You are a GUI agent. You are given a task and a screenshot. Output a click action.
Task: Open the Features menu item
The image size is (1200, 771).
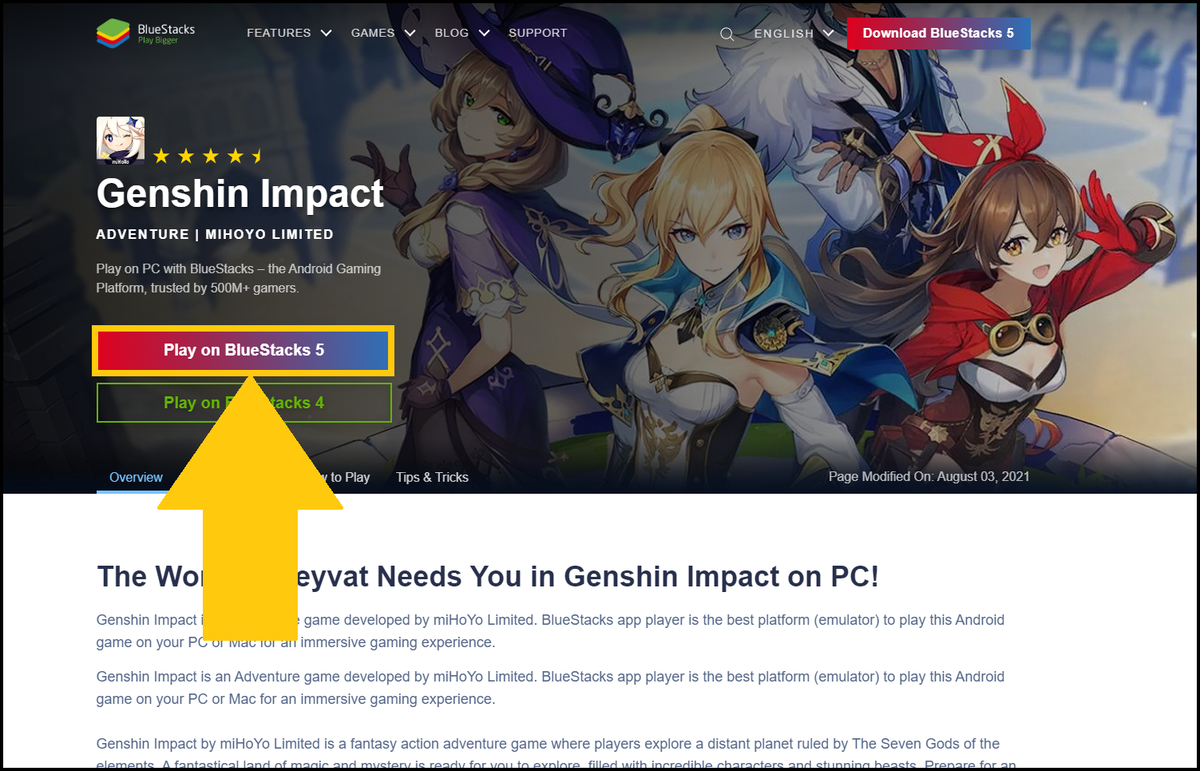click(279, 33)
